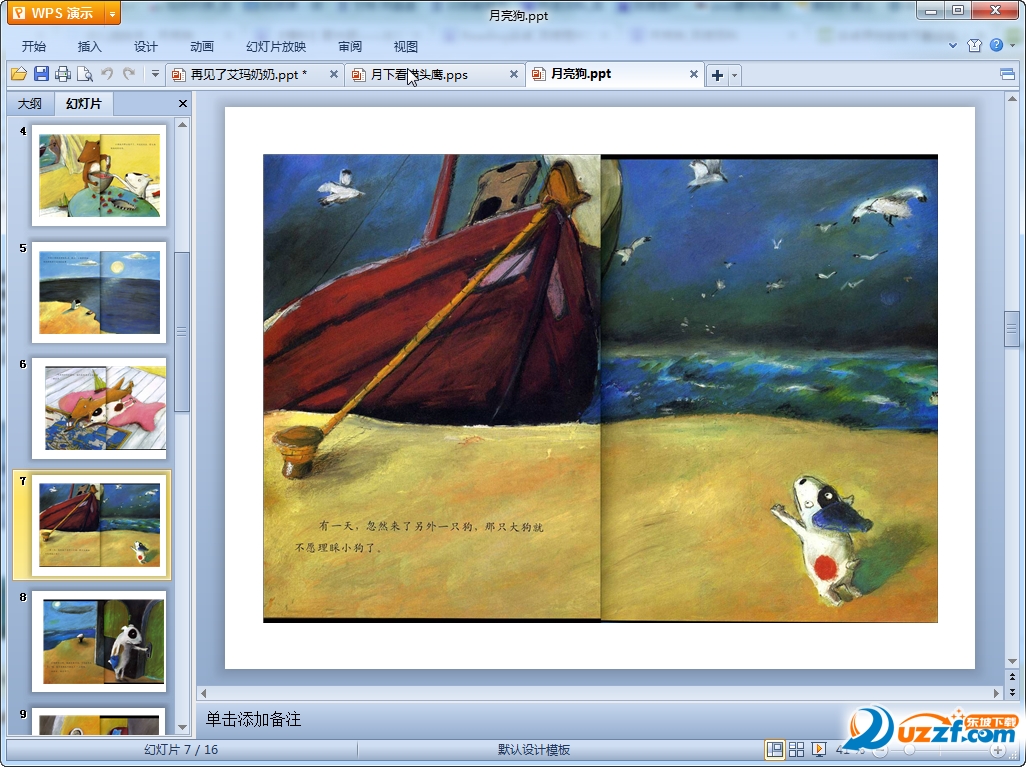Click the skin shirt icon

click(x=974, y=45)
